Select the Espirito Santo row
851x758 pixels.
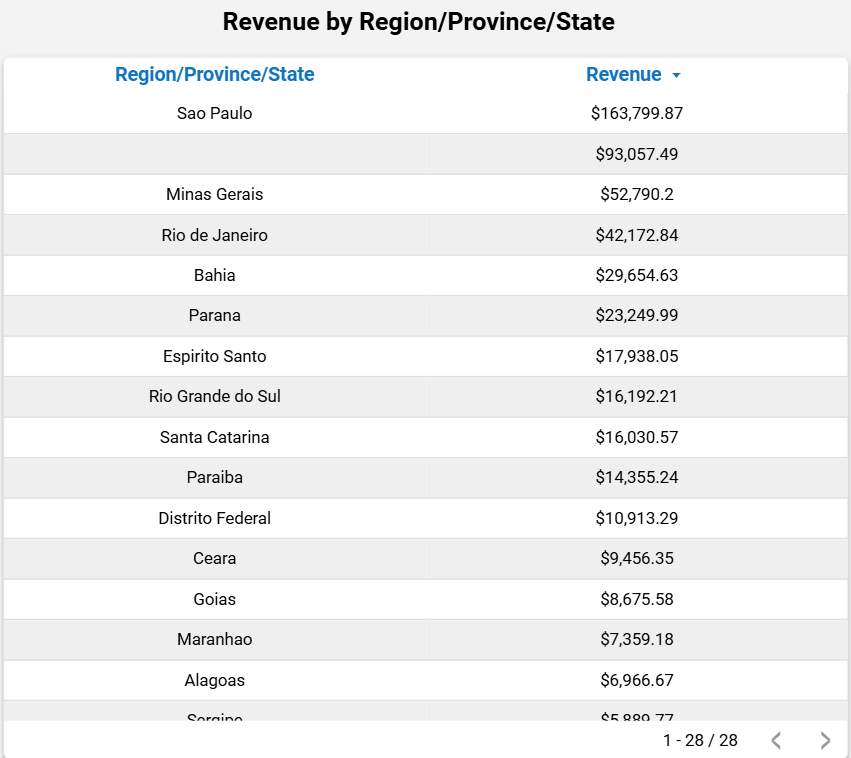pyautogui.click(x=214, y=356)
